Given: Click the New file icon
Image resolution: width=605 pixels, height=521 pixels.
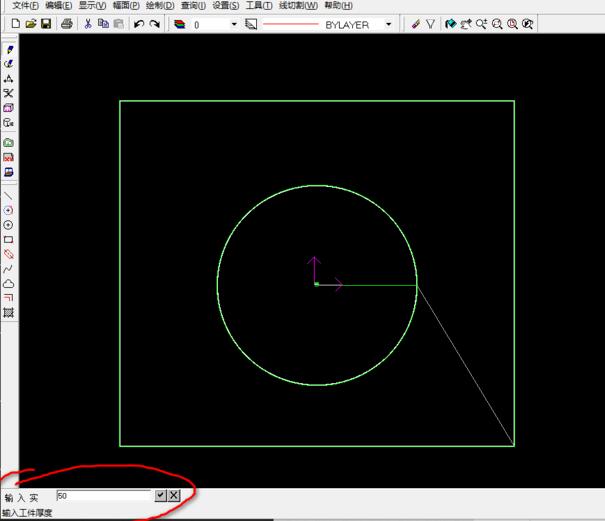Looking at the screenshot, I should [15, 24].
